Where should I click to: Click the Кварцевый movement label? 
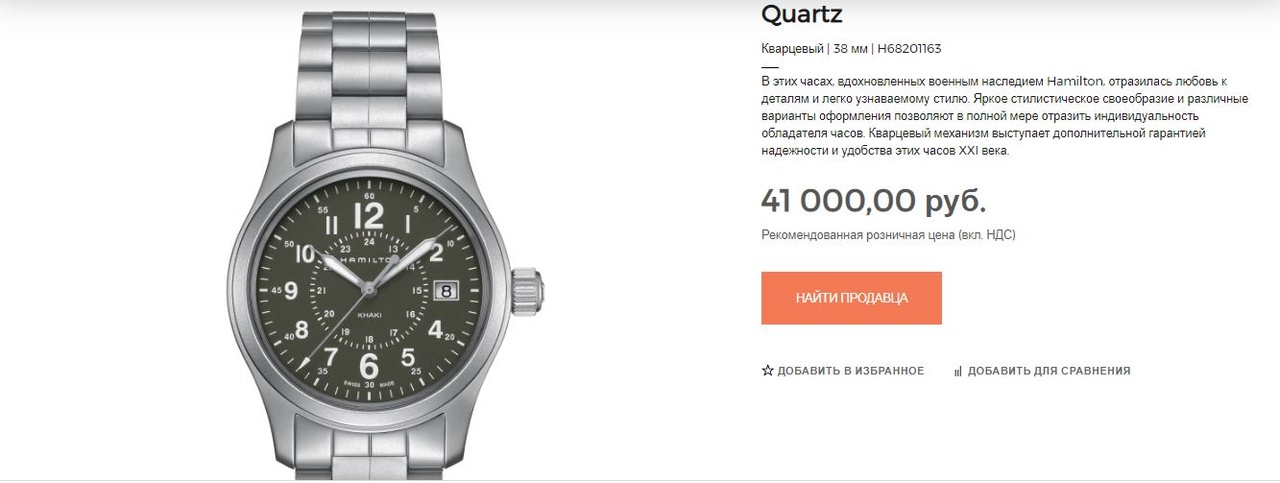tap(792, 49)
